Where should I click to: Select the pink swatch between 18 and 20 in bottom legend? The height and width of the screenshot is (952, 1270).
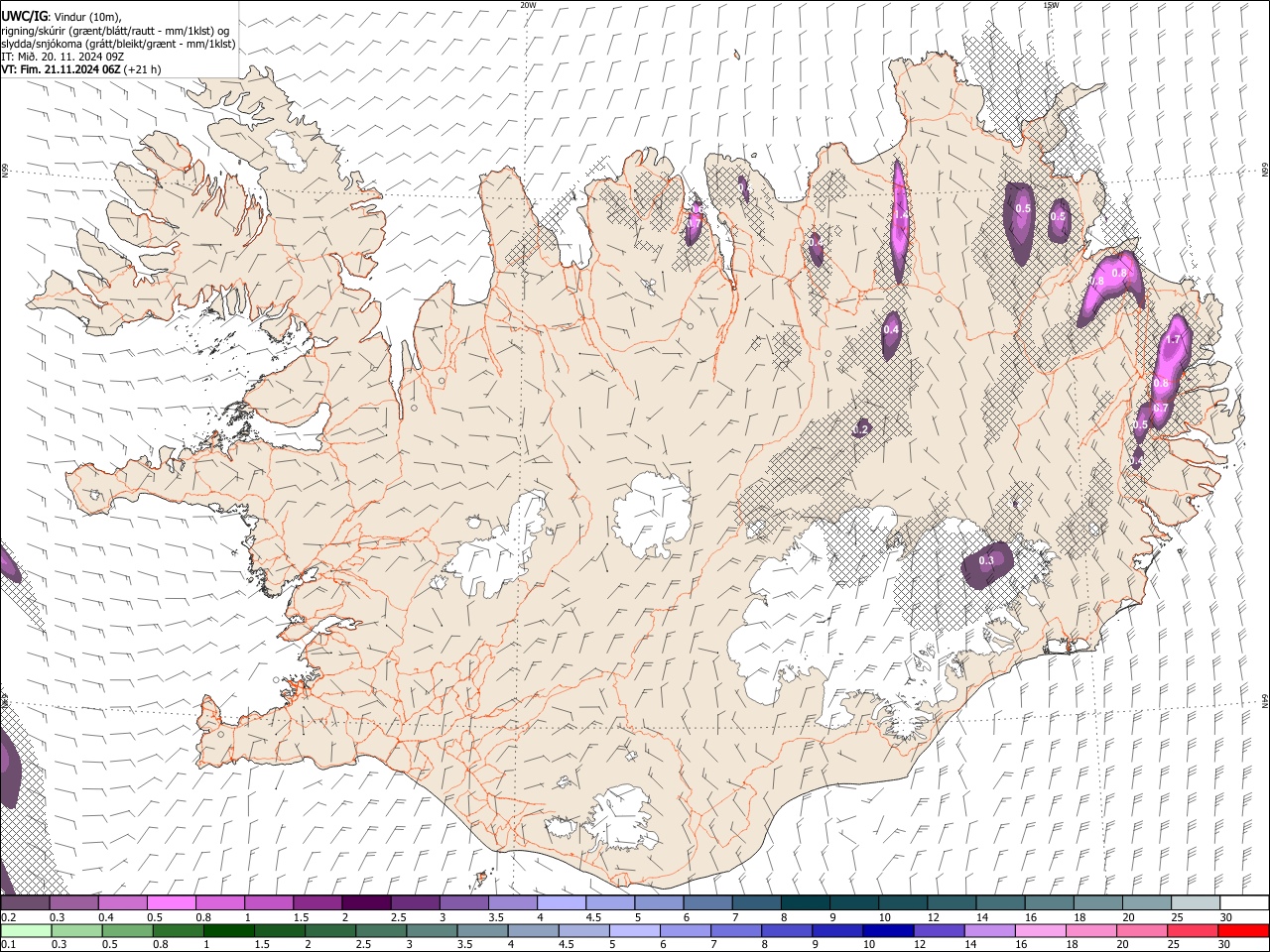coord(1090,931)
